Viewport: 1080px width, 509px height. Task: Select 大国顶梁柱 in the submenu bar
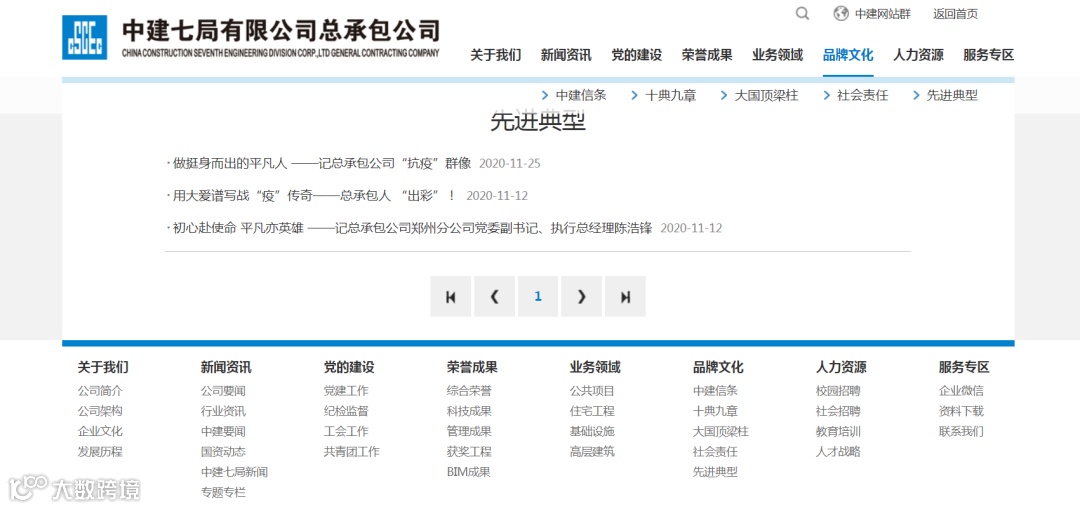(766, 96)
